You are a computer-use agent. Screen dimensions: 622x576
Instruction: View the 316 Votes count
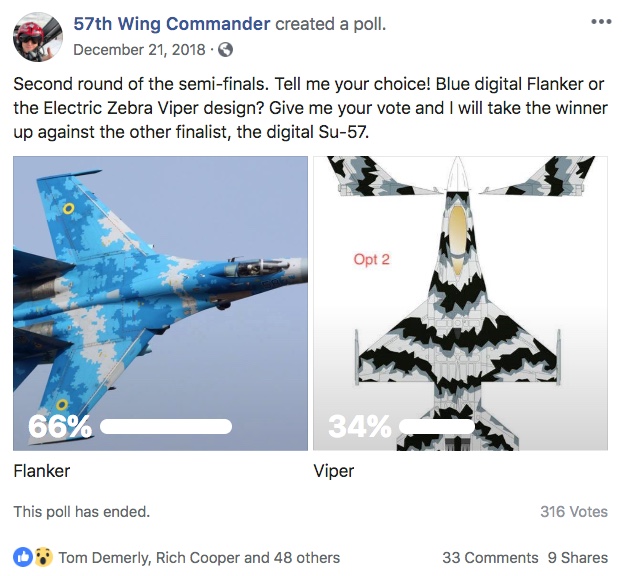573,512
